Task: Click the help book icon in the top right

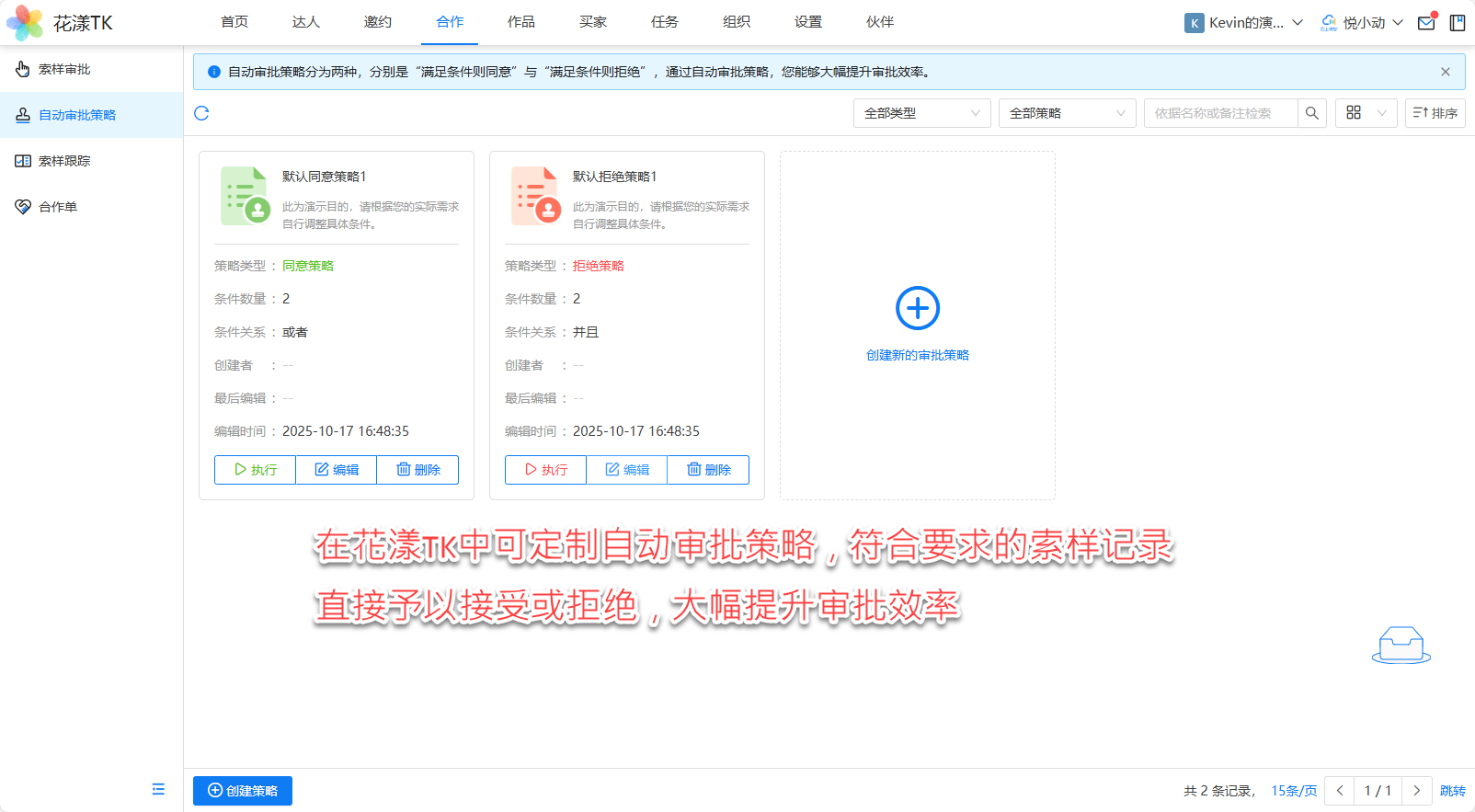Action: tap(1458, 23)
